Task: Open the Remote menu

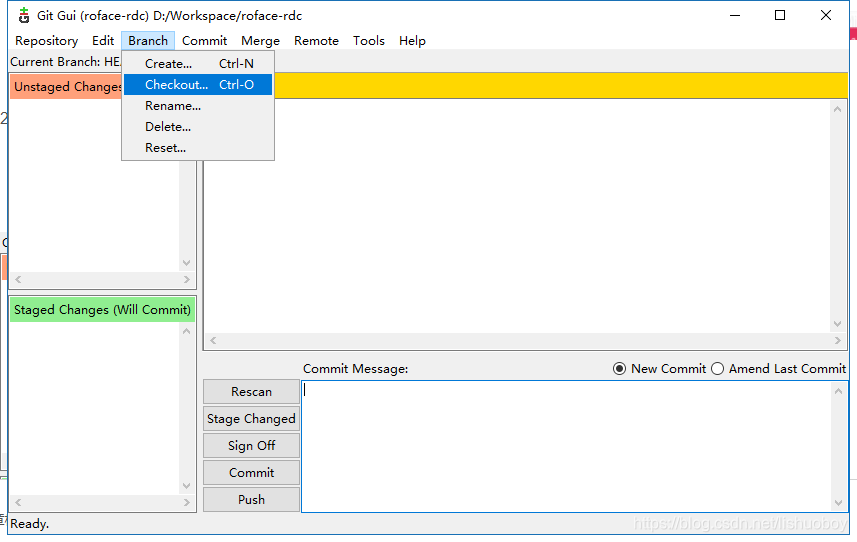Action: coord(316,41)
